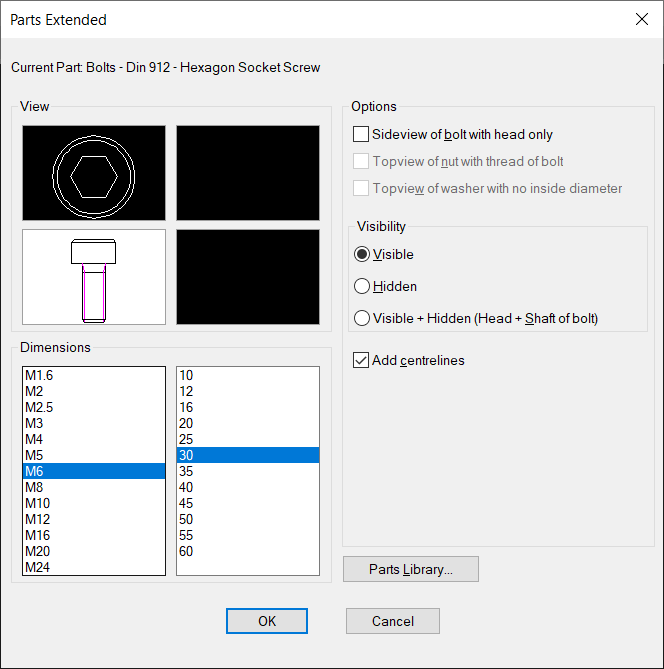Image resolution: width=664 pixels, height=669 pixels.
Task: Select the top view hexagon socket thumbnail
Action: pyautogui.click(x=94, y=173)
